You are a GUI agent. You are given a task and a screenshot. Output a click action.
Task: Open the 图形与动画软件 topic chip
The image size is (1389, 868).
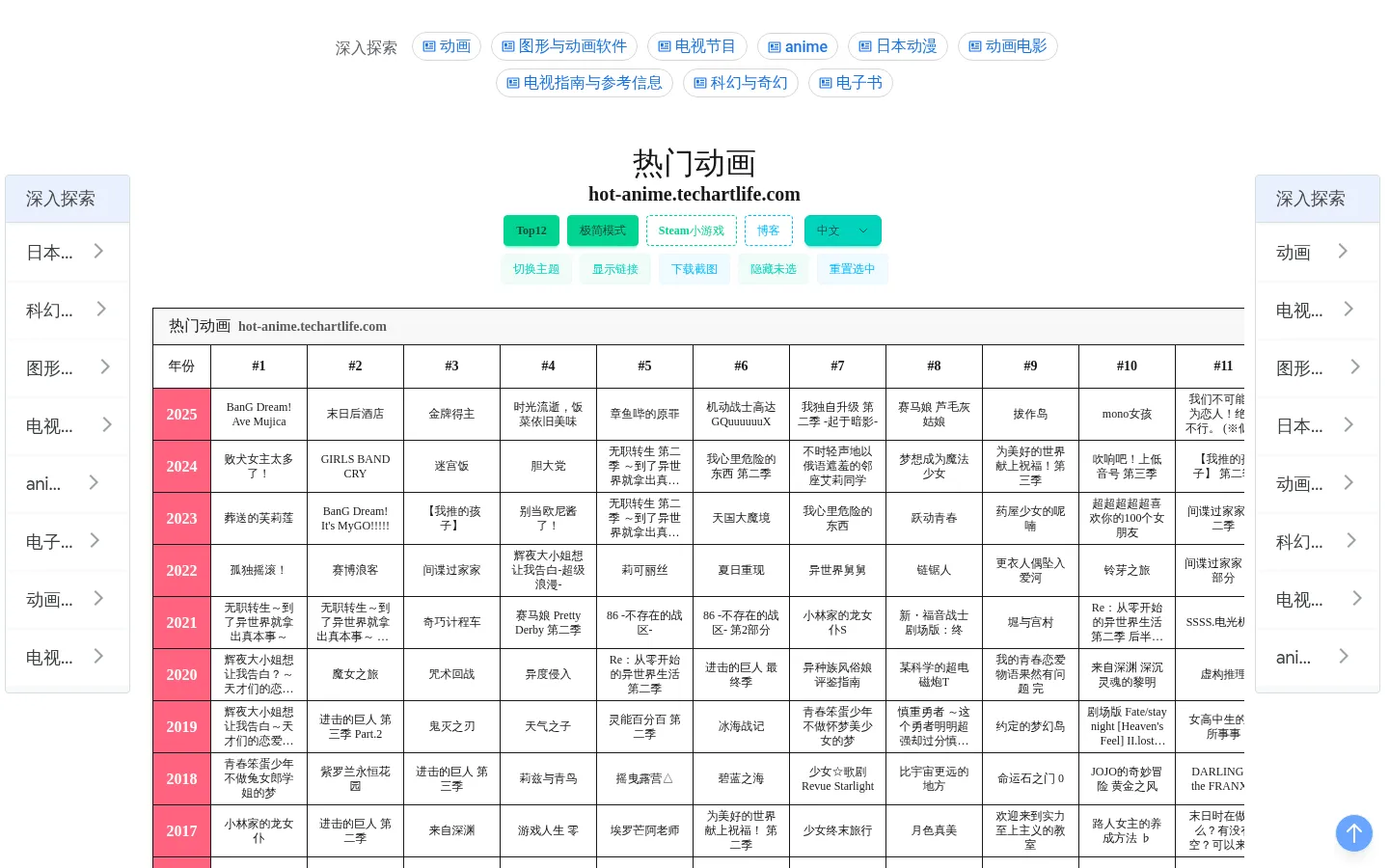pos(564,46)
